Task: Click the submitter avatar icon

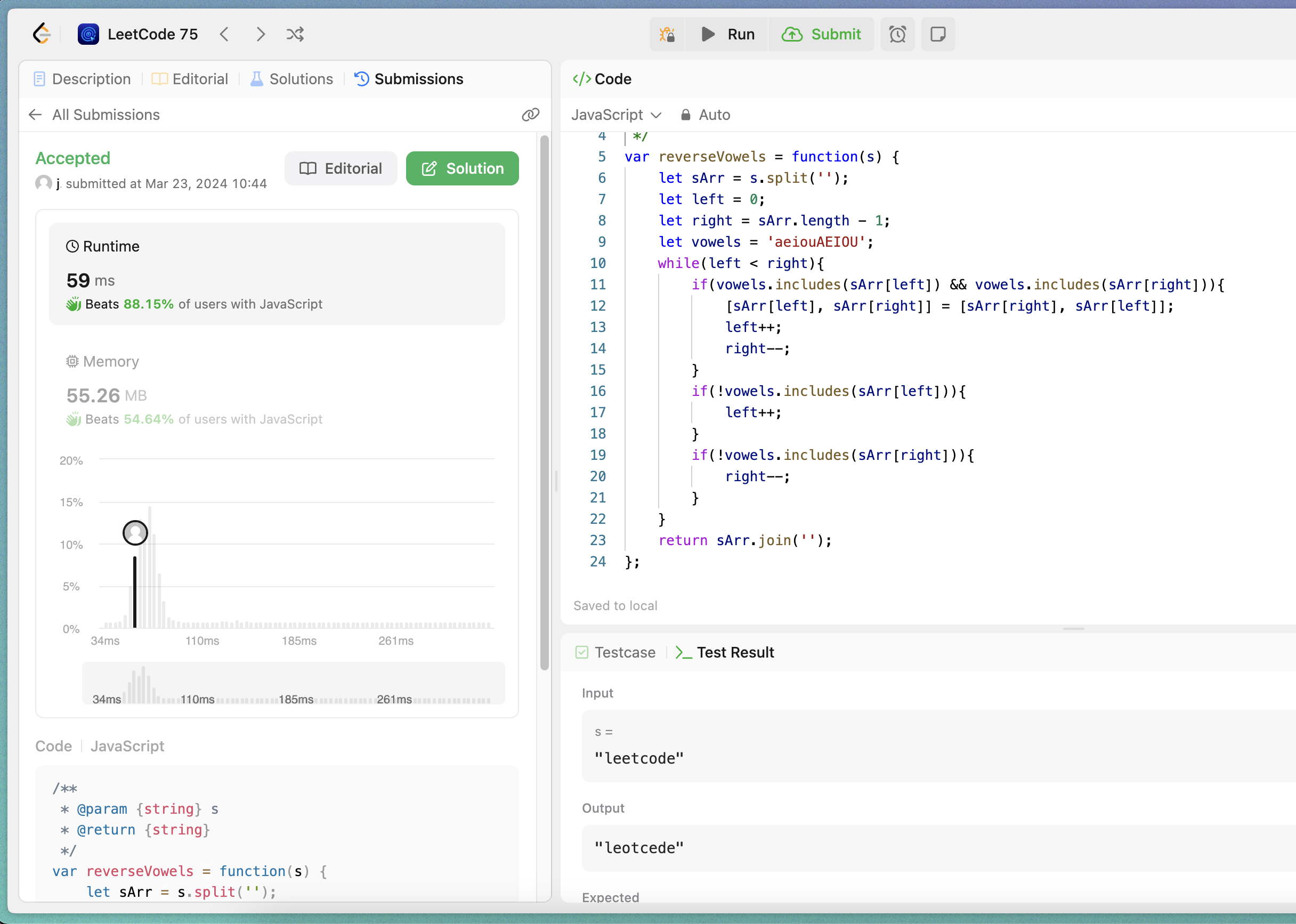Action: point(44,183)
